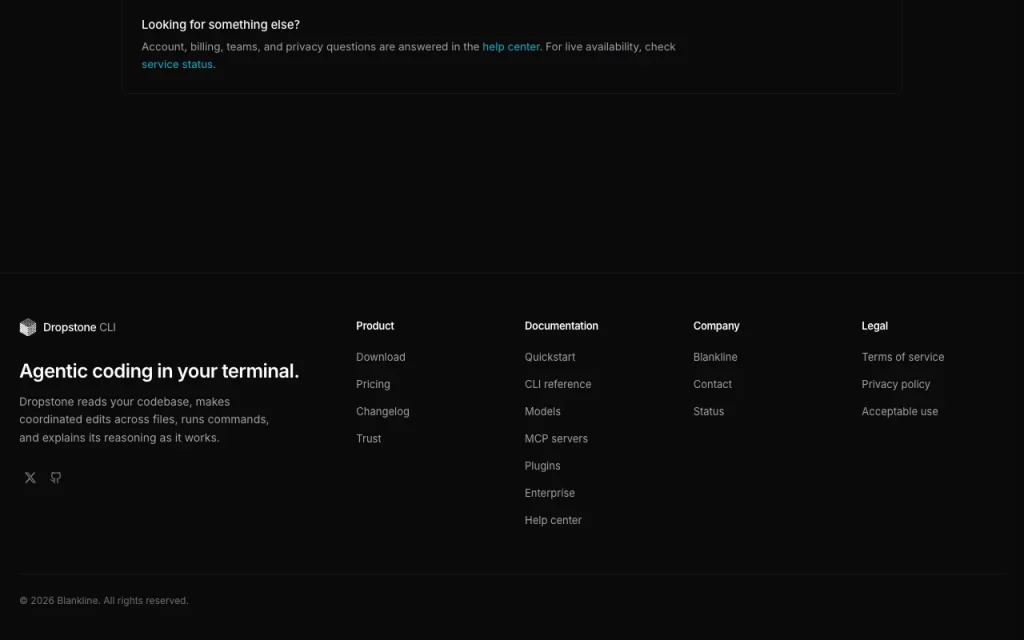Open the X (Twitter) social icon
Screen dimensions: 1024x640
tap(30, 477)
